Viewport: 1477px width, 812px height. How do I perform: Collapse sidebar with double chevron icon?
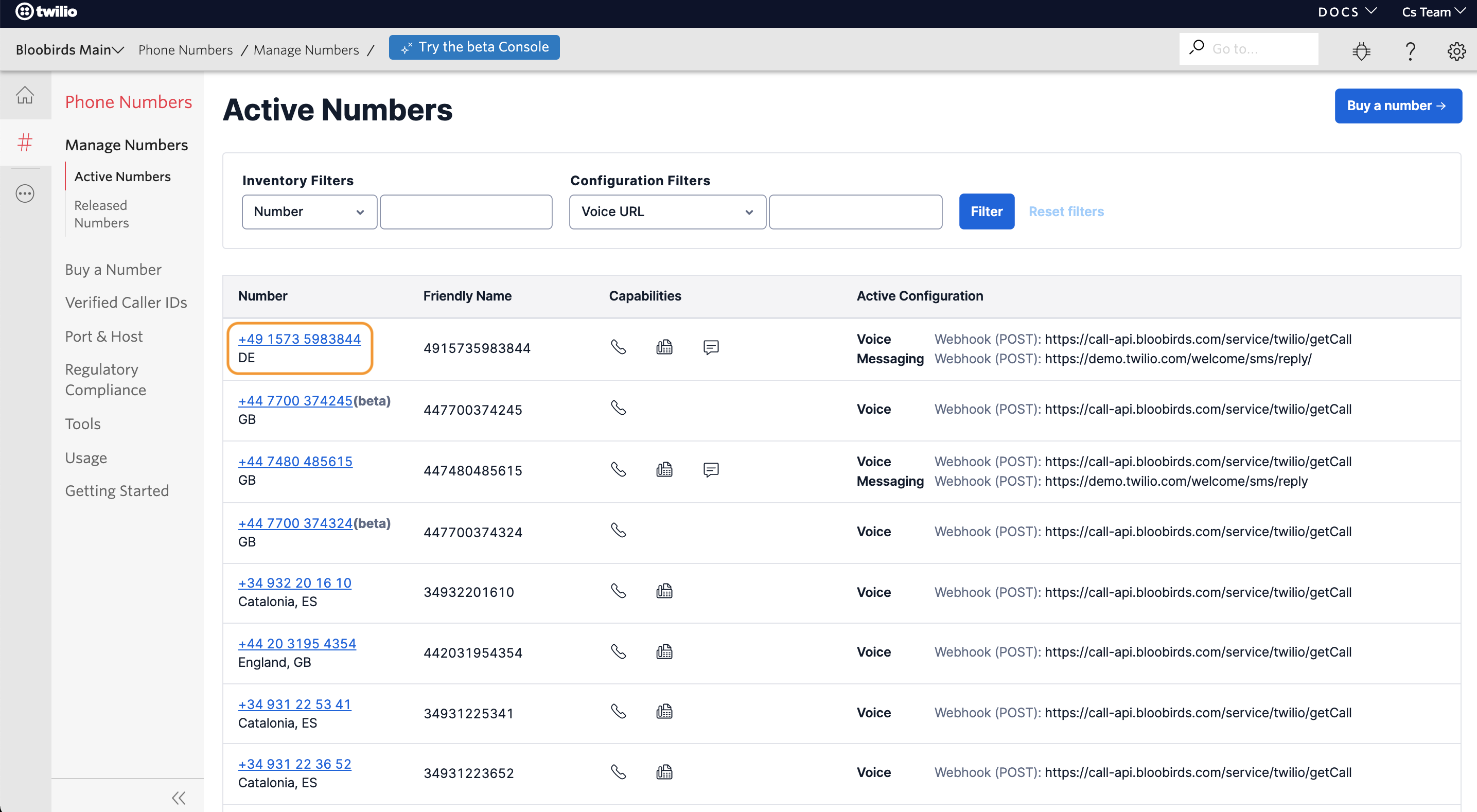[179, 797]
